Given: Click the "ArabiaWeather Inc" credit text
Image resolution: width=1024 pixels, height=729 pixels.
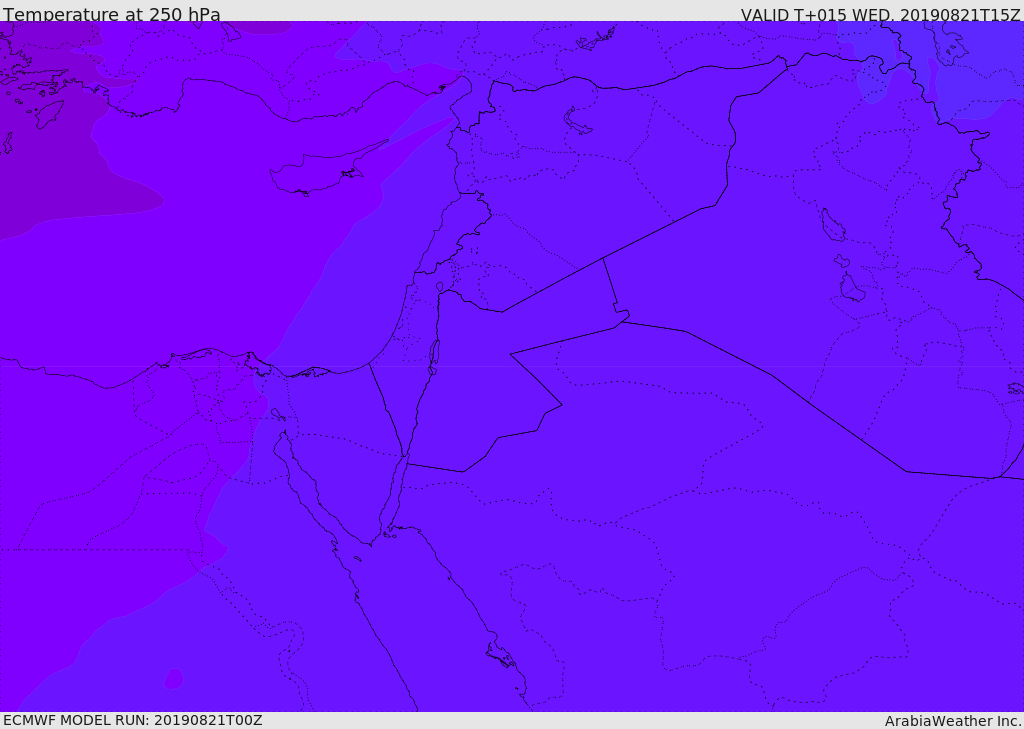Looking at the screenshot, I should (x=952, y=721).
